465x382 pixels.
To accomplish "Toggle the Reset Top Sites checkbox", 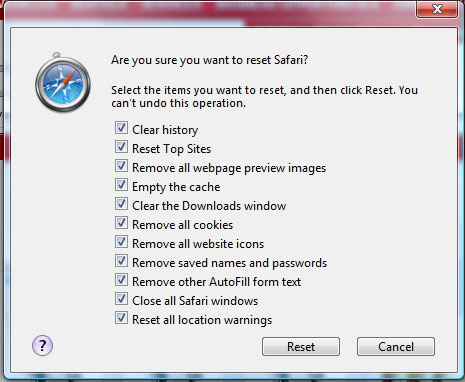I will [x=121, y=147].
